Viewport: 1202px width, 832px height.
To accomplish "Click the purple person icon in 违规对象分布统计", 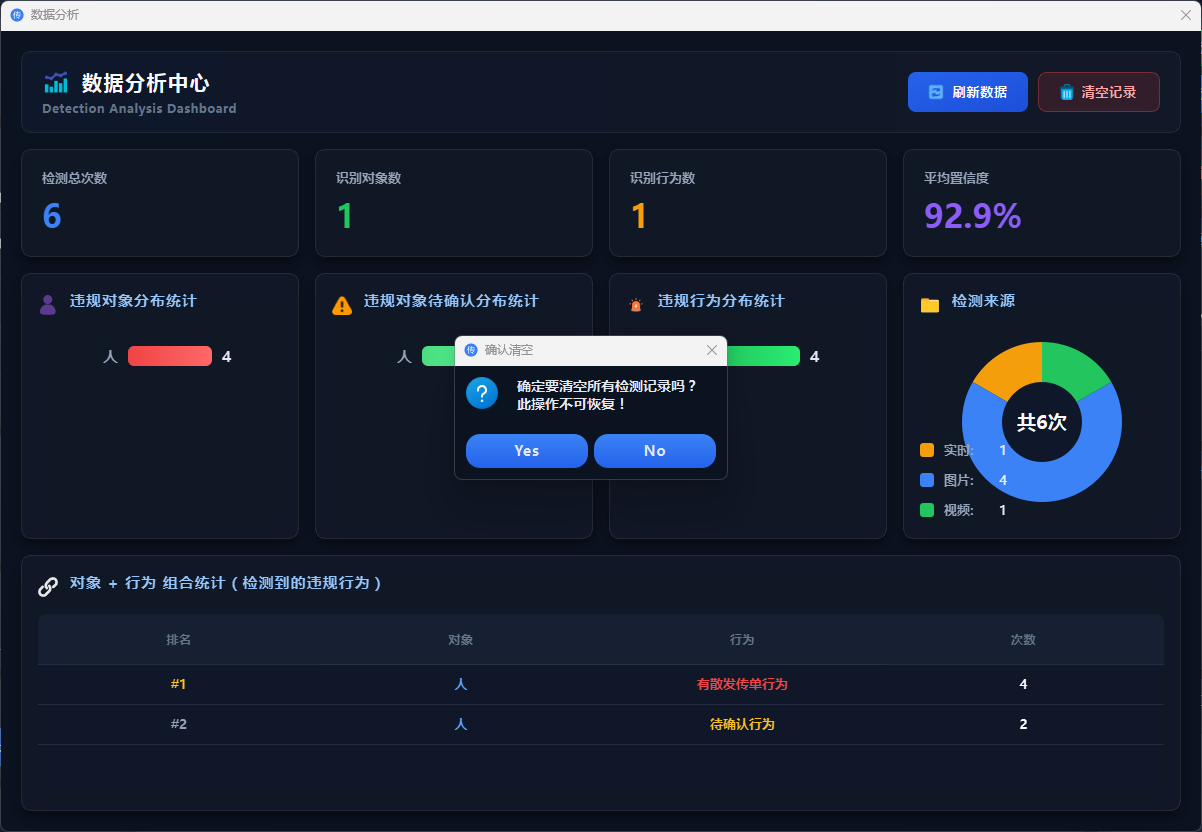I will (47, 304).
